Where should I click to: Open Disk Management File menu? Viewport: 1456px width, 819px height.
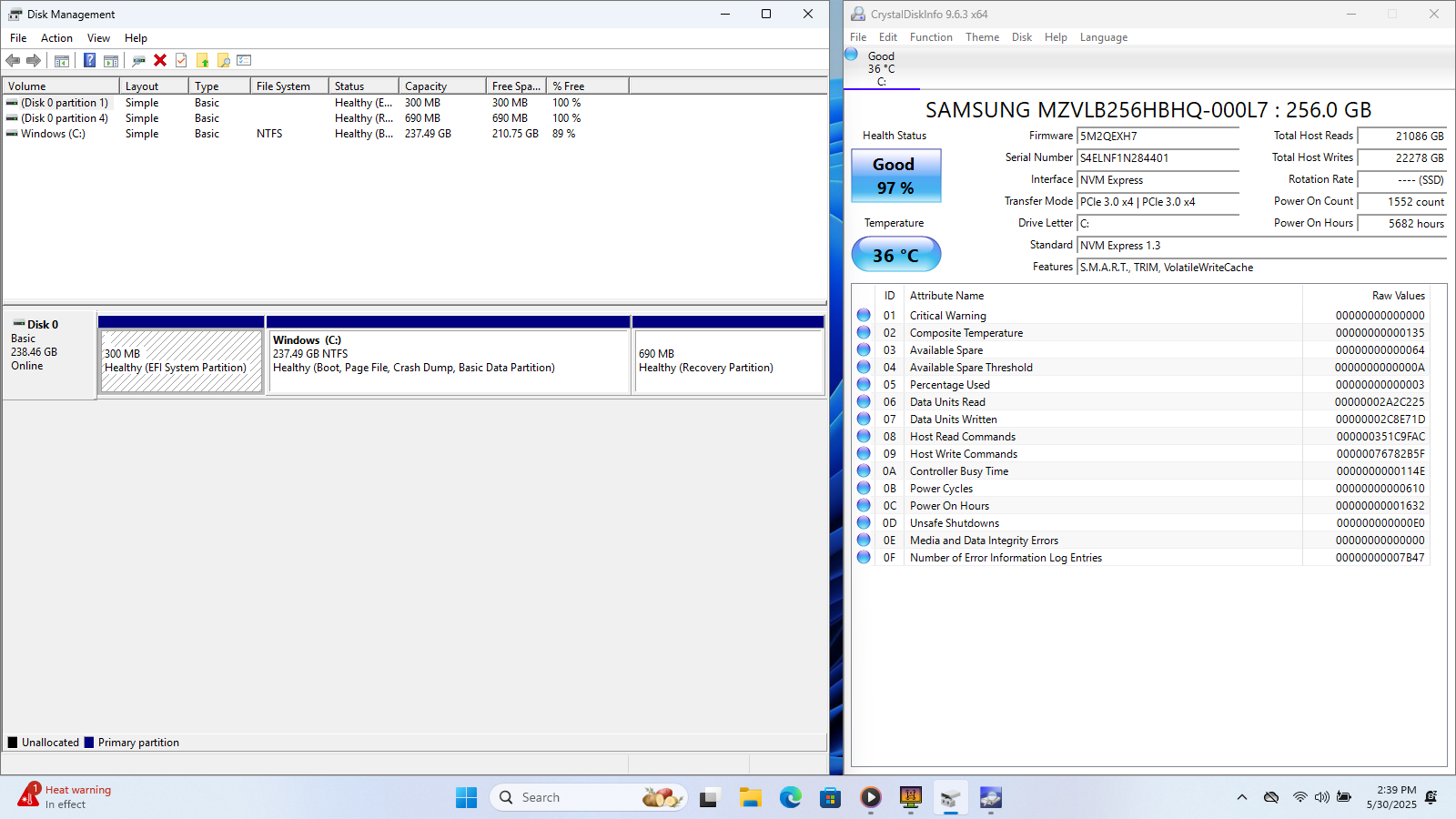coord(18,38)
